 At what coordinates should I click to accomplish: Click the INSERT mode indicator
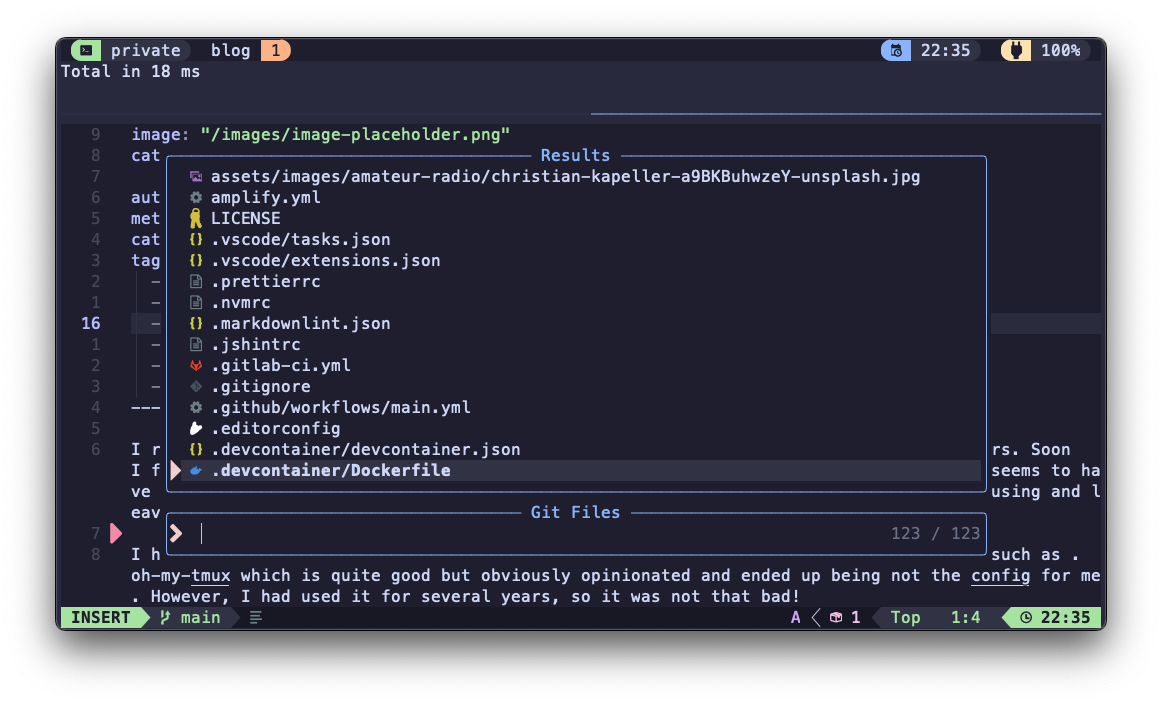101,617
